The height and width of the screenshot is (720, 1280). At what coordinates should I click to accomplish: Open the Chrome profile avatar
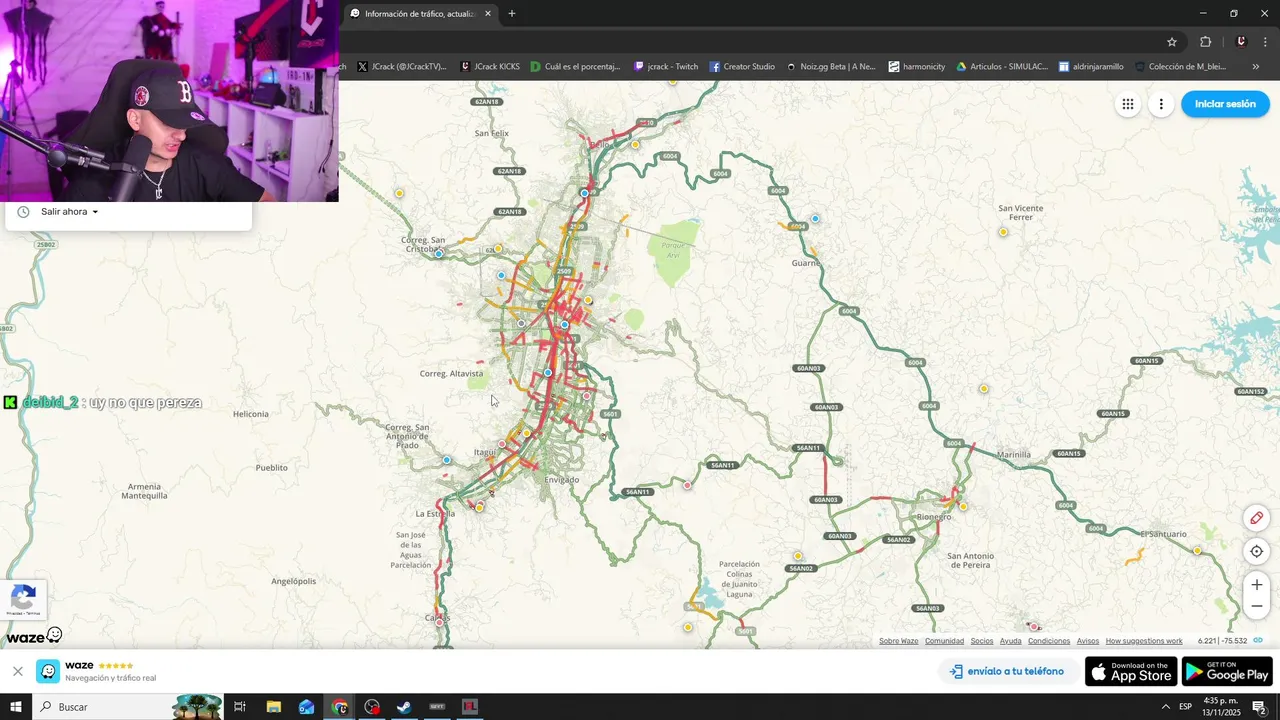coord(1241,42)
